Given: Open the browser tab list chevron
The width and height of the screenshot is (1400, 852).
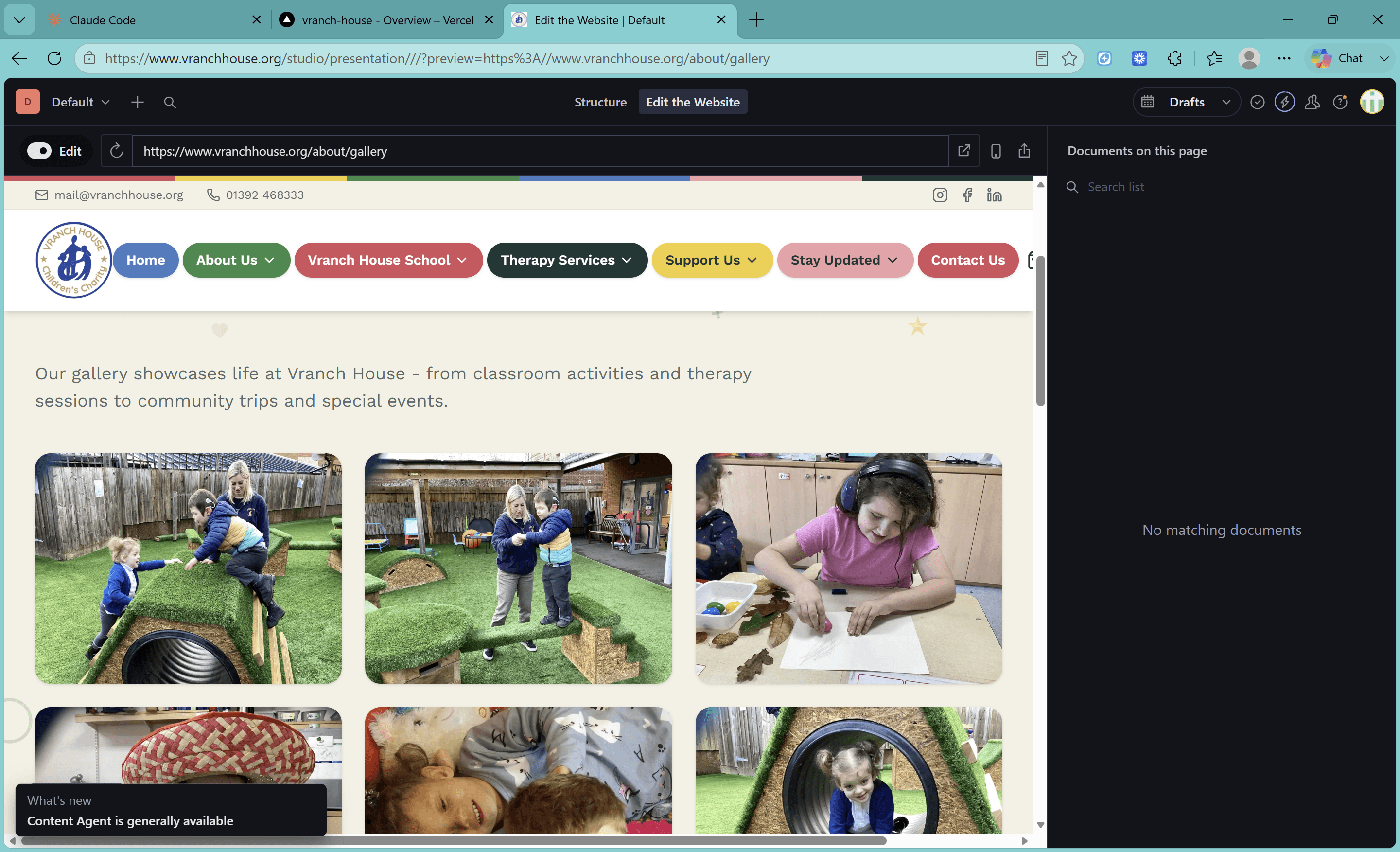Looking at the screenshot, I should coord(19,20).
